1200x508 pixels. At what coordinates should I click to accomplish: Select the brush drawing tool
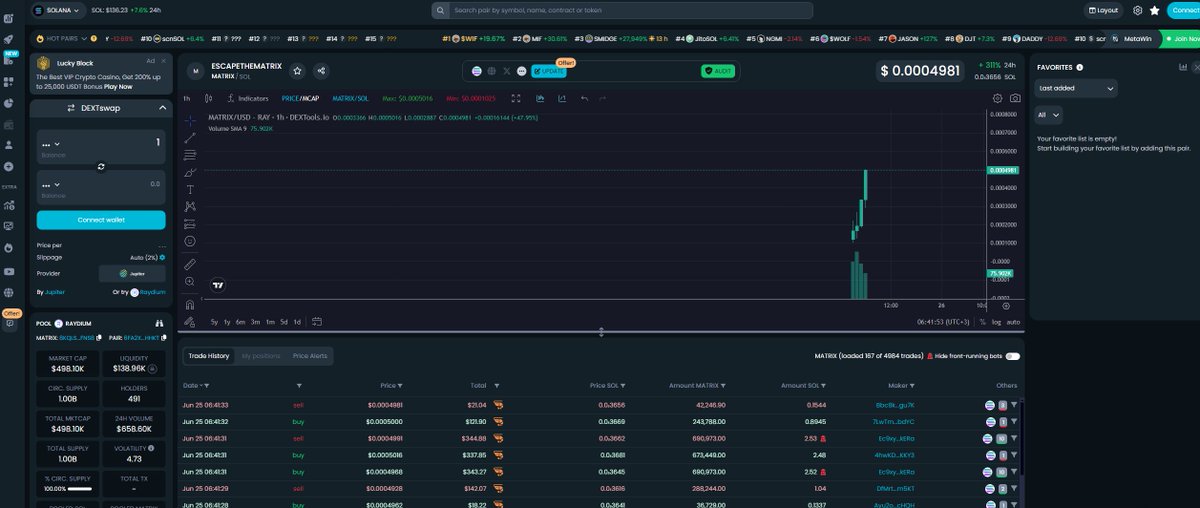[x=190, y=172]
